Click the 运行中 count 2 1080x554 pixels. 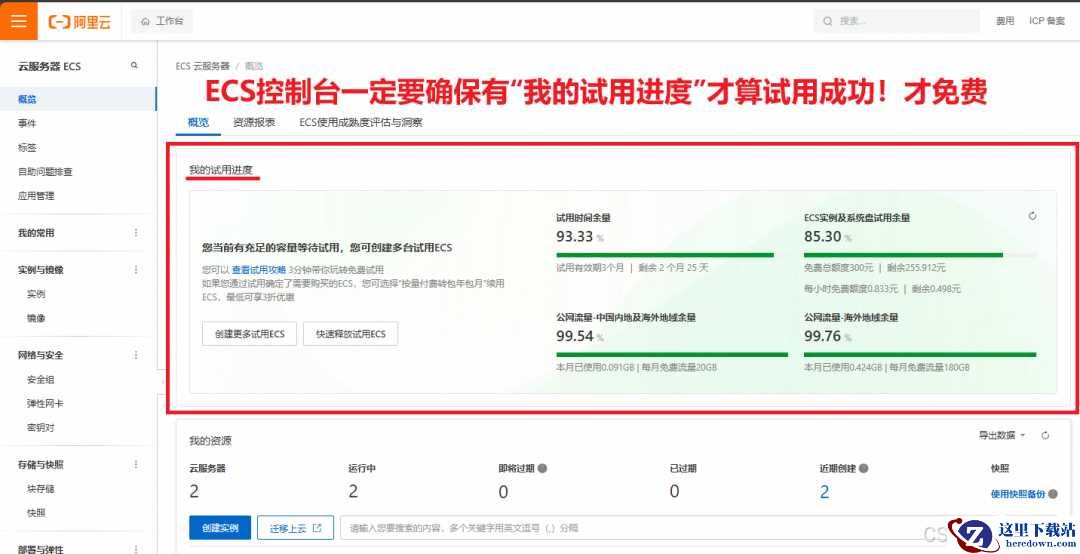[x=354, y=492]
